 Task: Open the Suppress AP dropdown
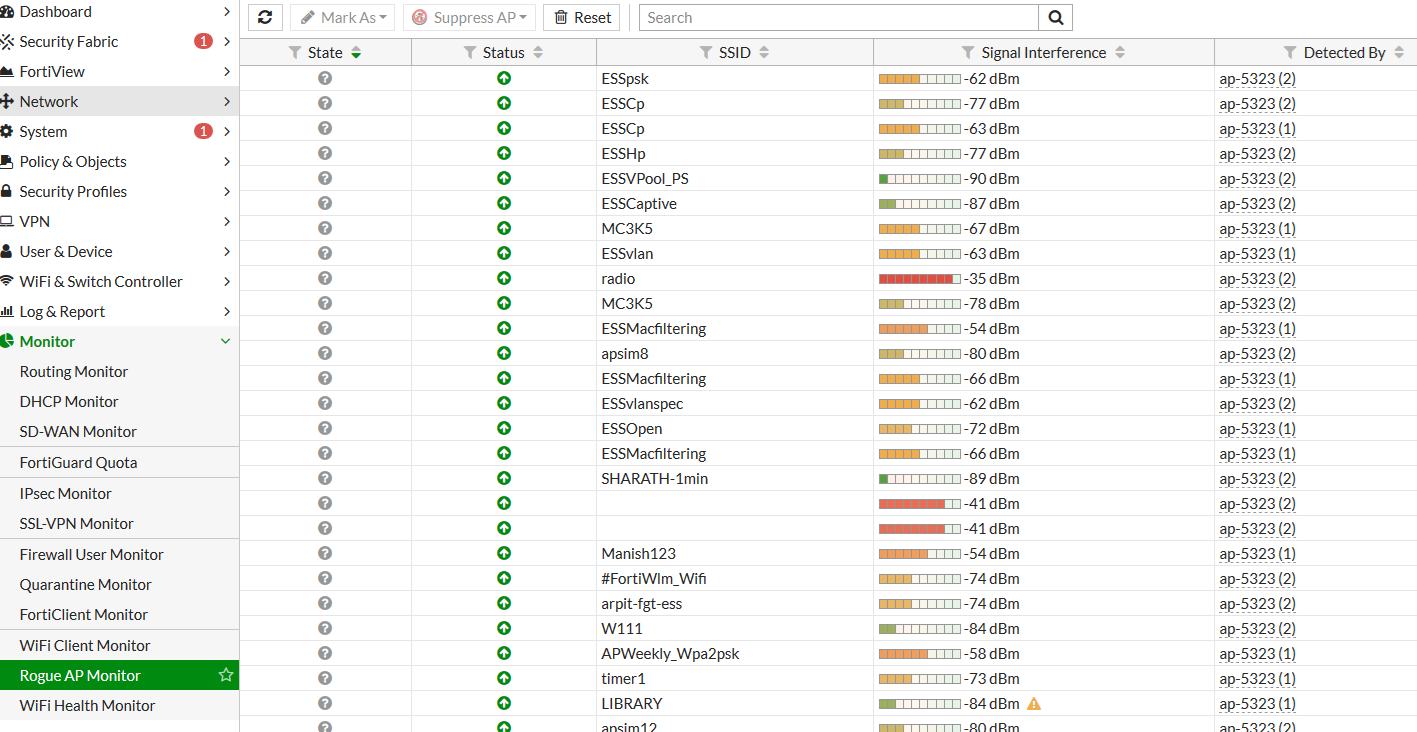coord(469,17)
